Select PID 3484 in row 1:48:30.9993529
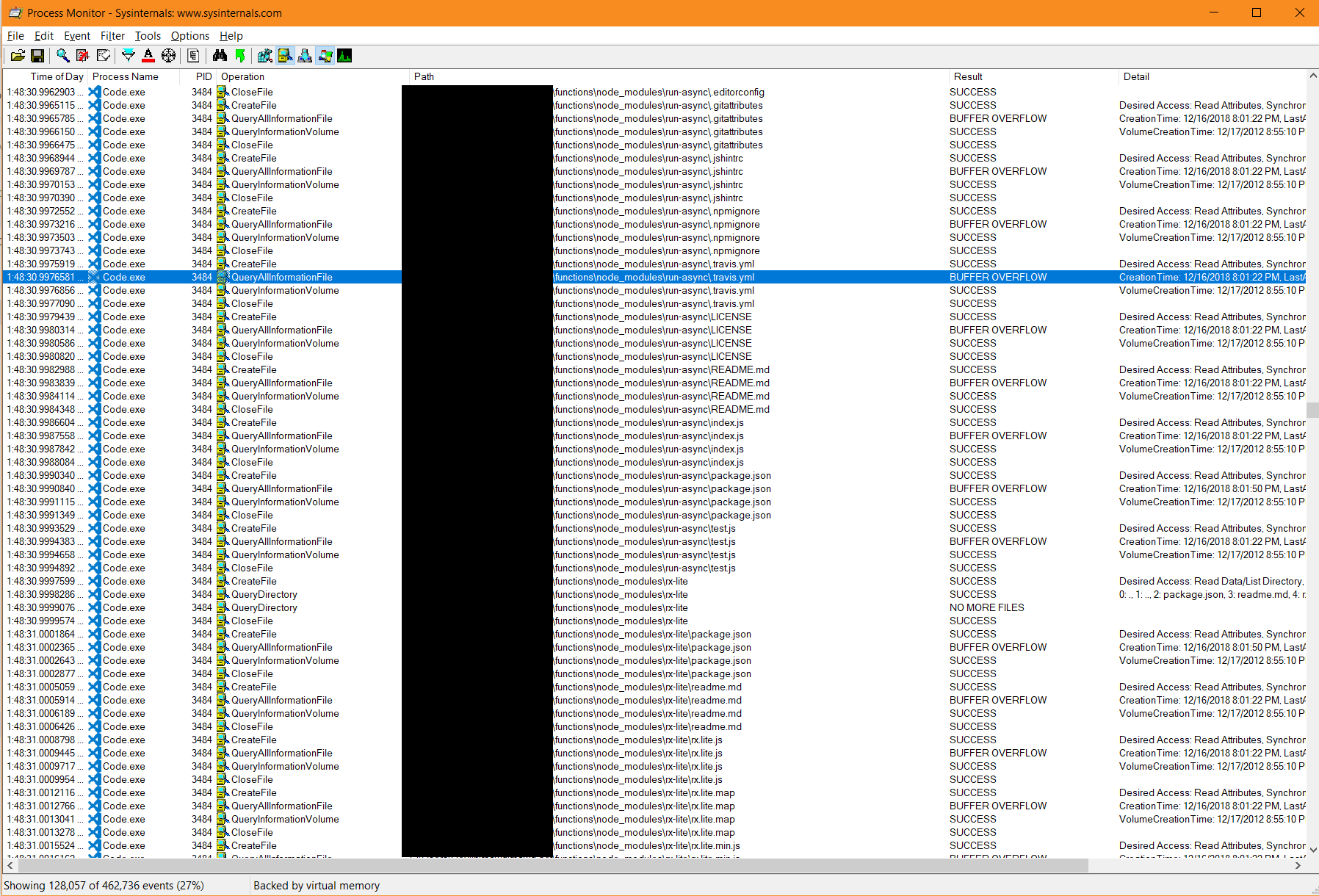The width and height of the screenshot is (1319, 896). pos(202,528)
